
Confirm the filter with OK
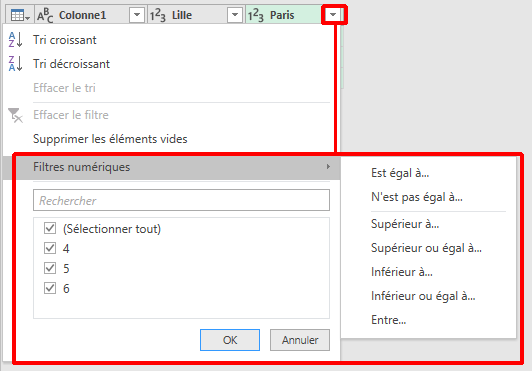(230, 340)
